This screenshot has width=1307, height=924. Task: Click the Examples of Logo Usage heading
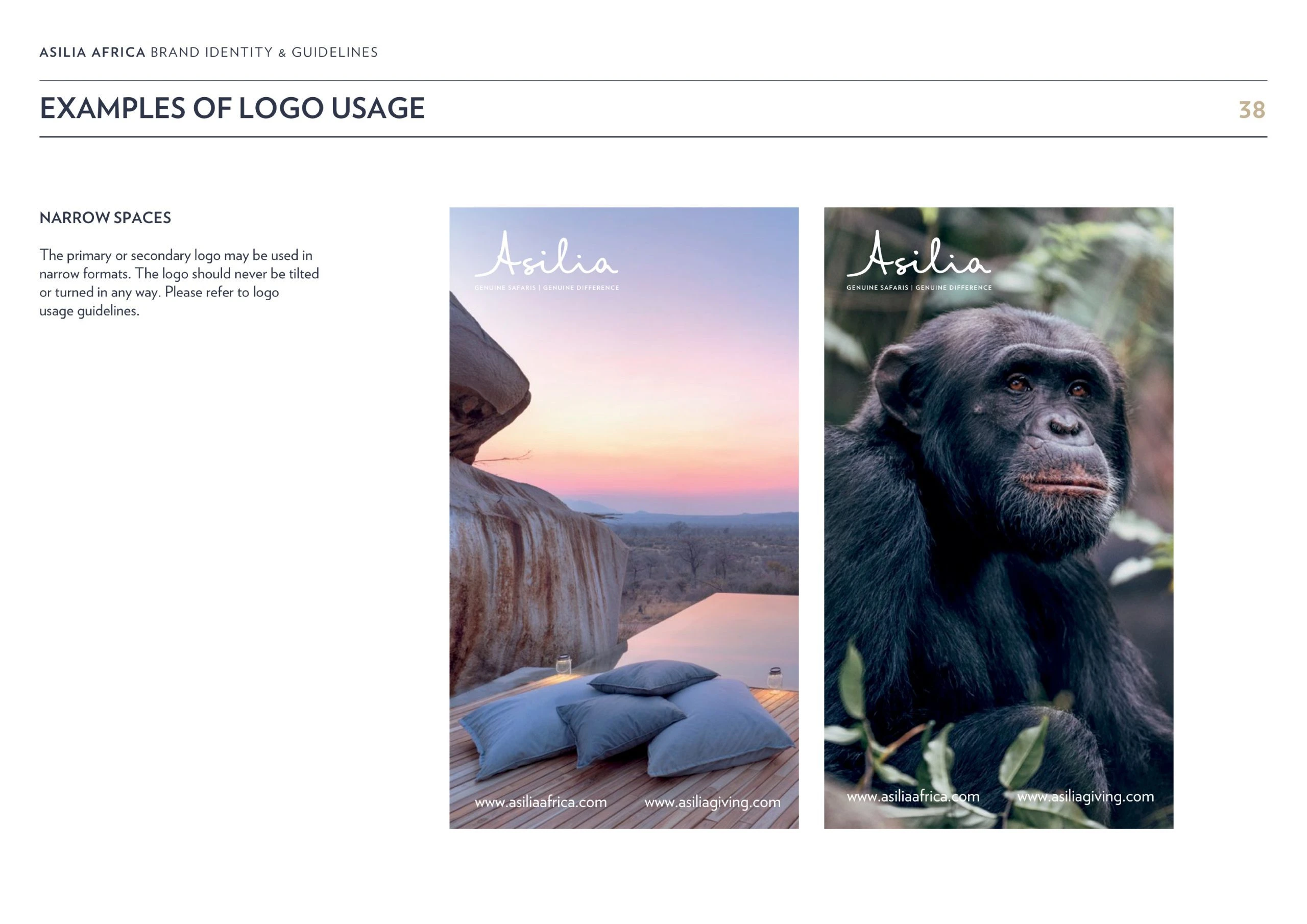point(232,108)
